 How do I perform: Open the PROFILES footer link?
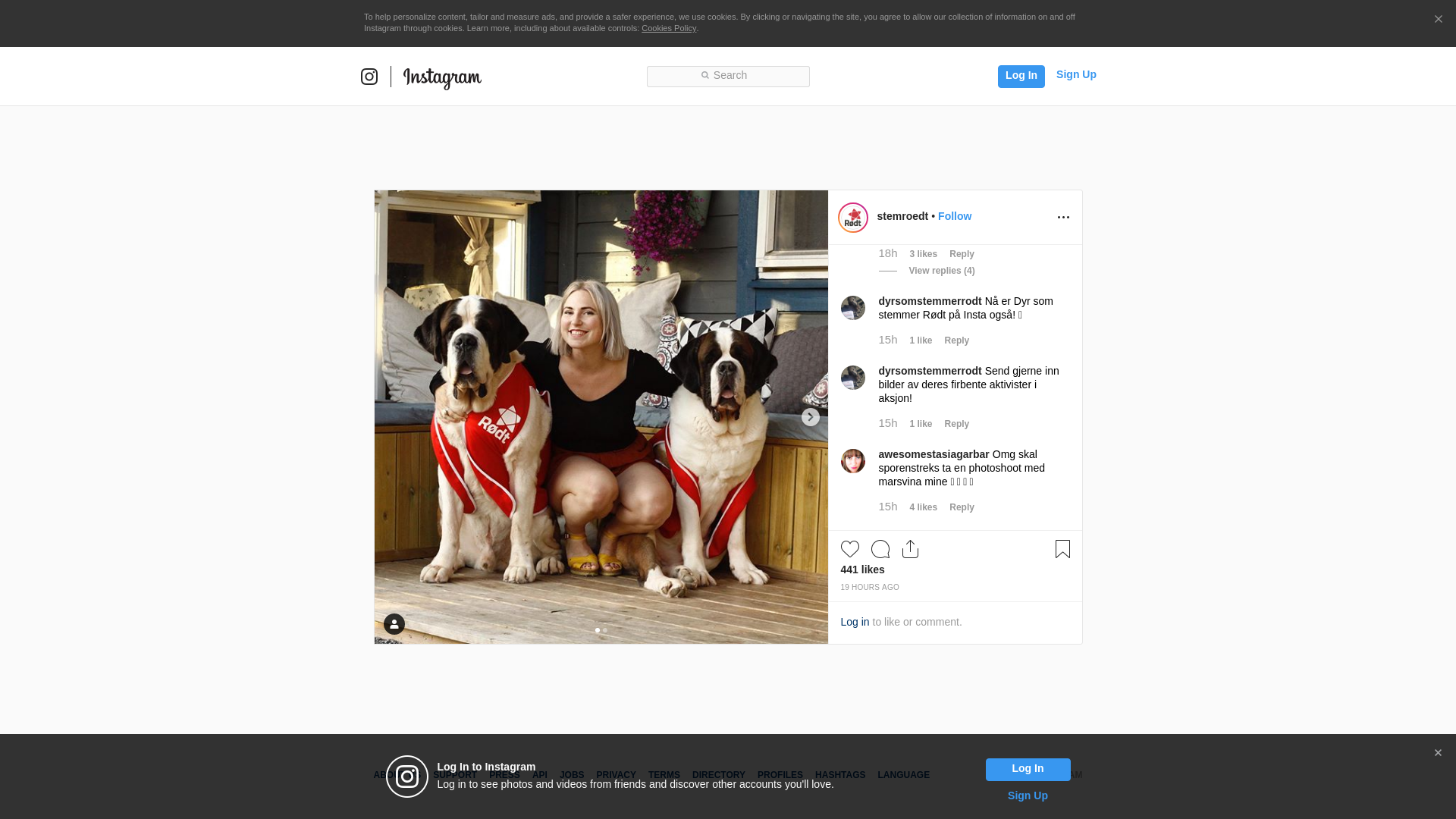coord(780,775)
